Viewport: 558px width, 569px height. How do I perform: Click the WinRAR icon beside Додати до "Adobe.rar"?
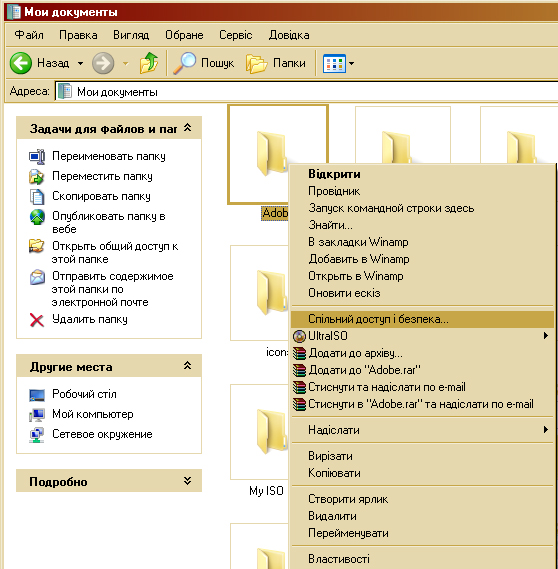(x=299, y=370)
